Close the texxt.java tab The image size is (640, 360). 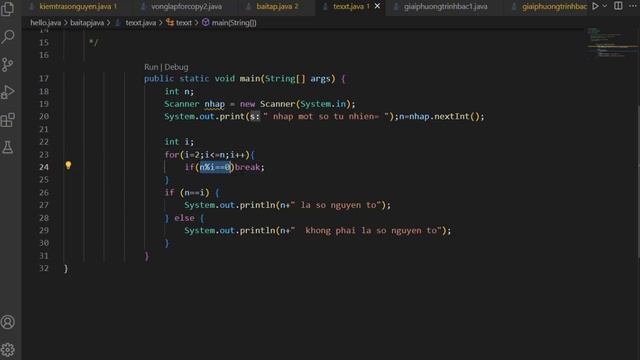[377, 6]
